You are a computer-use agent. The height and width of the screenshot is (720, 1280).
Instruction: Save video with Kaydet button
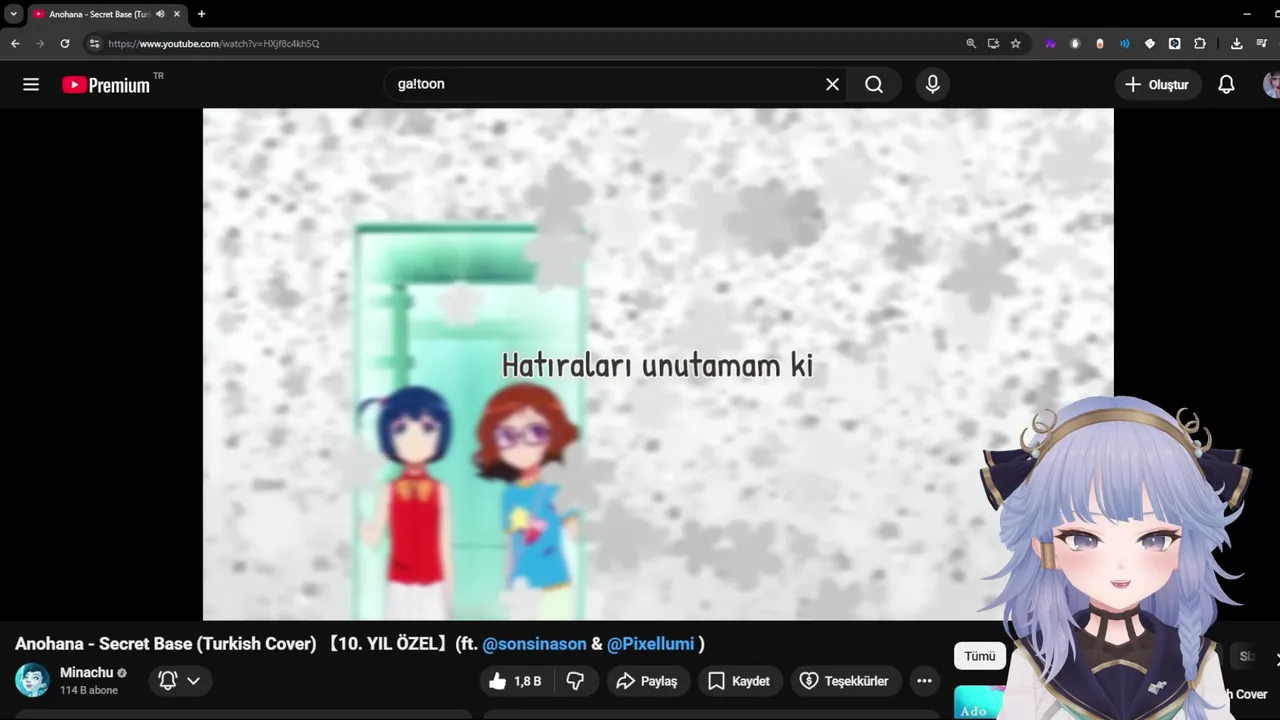click(x=739, y=681)
